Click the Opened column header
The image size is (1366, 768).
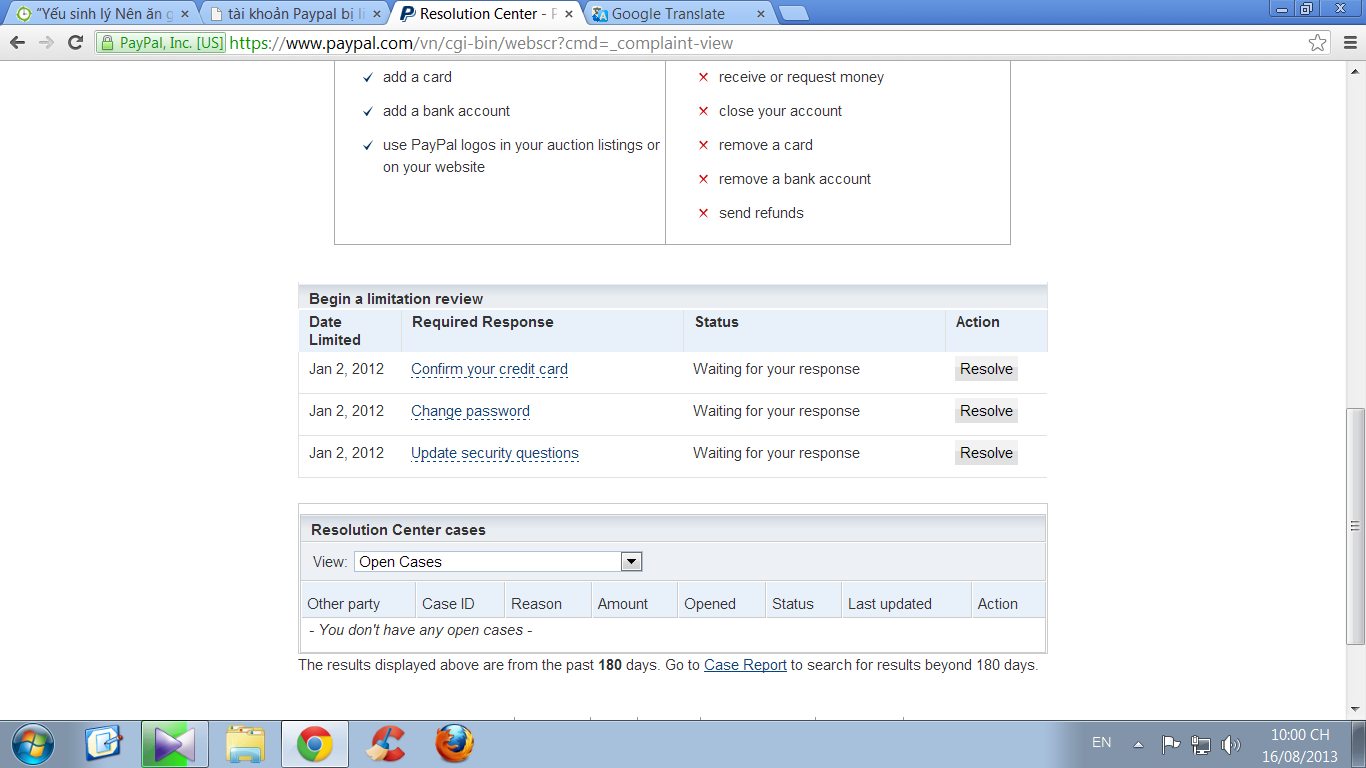click(710, 604)
